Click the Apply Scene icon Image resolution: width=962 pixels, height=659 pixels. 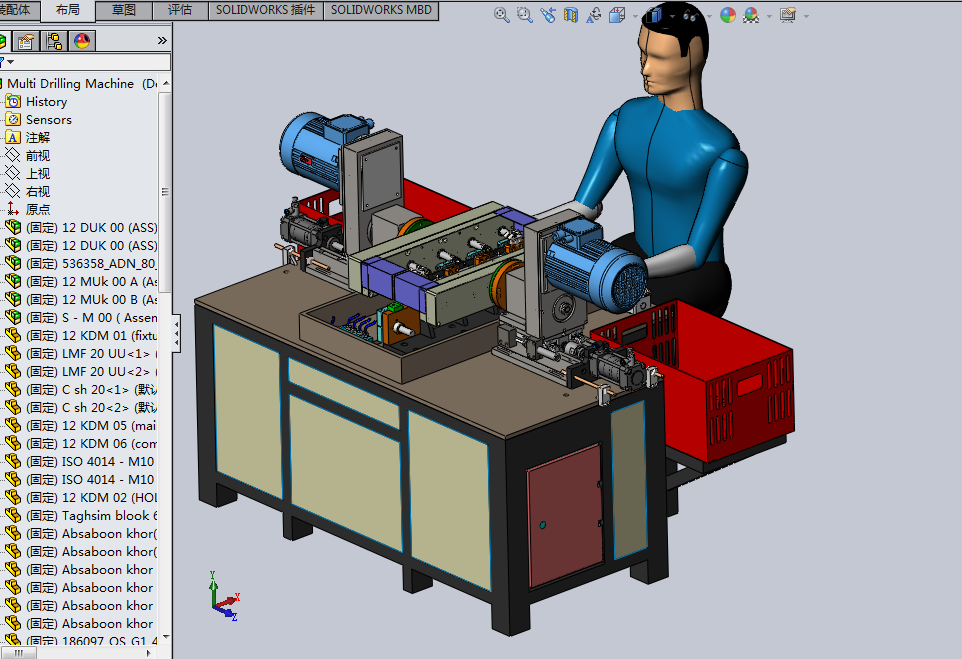pyautogui.click(x=751, y=15)
